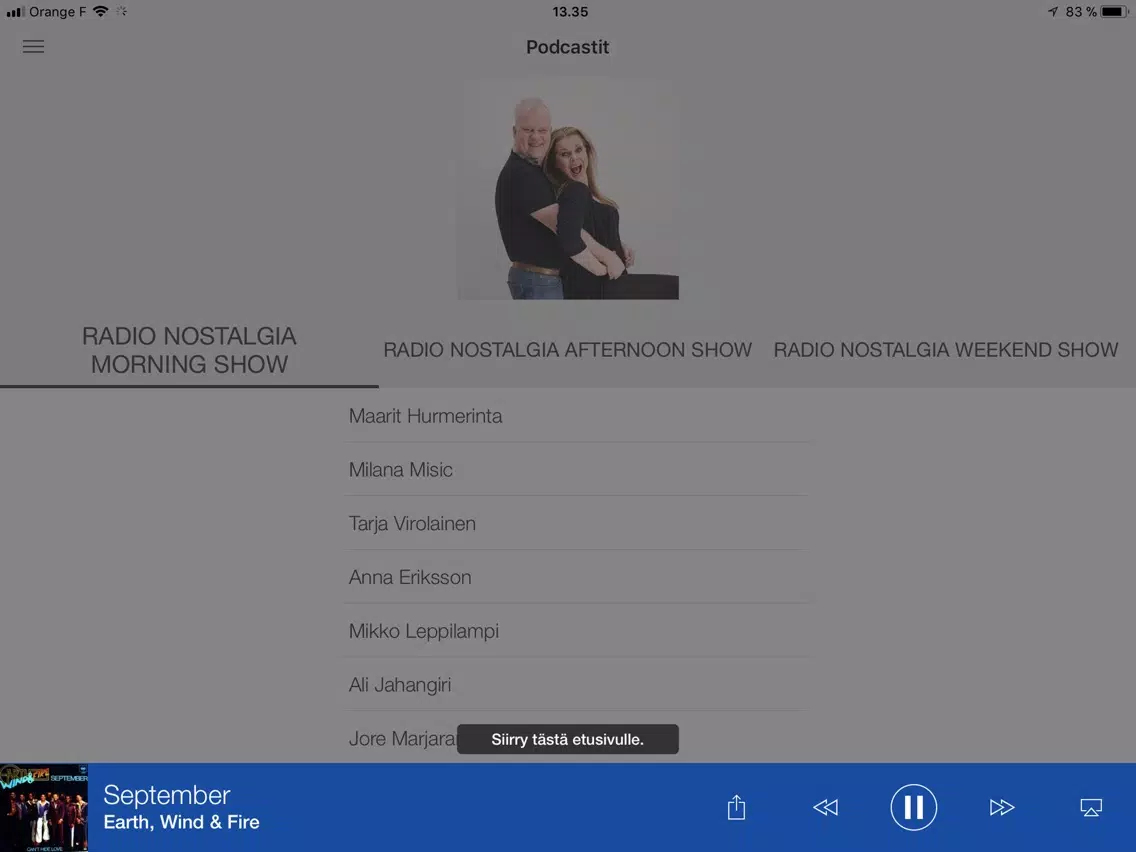This screenshot has width=1136, height=852.
Task: Open the Milana Misic podcast episode
Action: (x=577, y=469)
